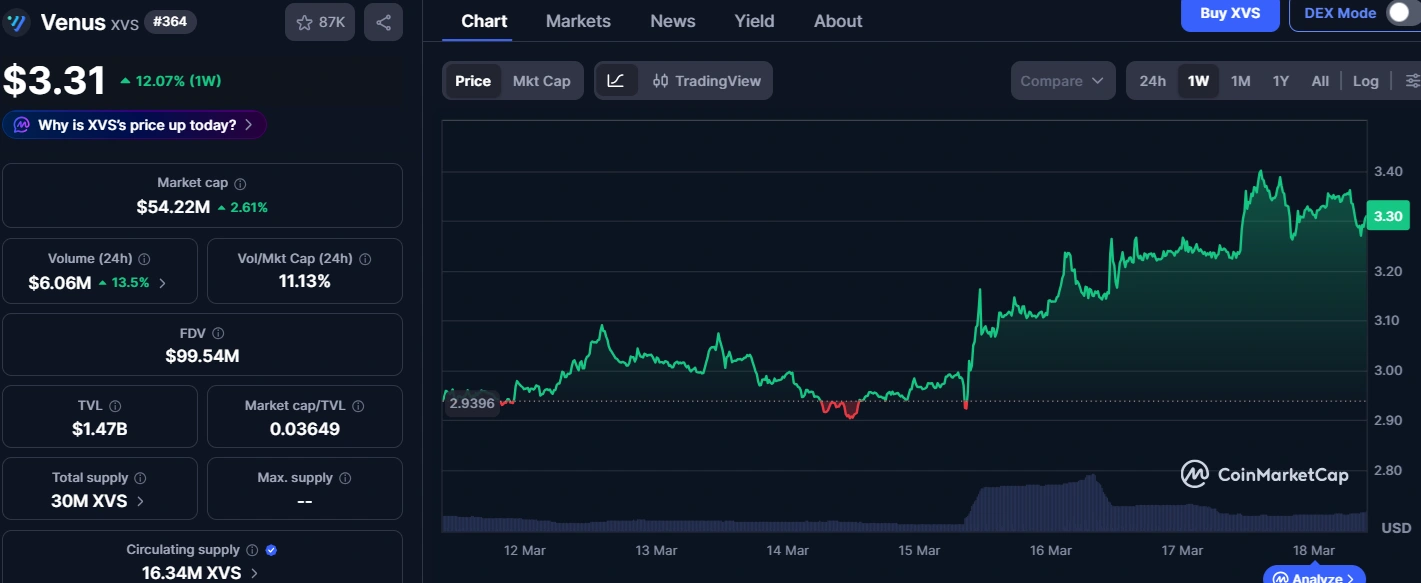Click the Buy XVS button

click(1229, 14)
